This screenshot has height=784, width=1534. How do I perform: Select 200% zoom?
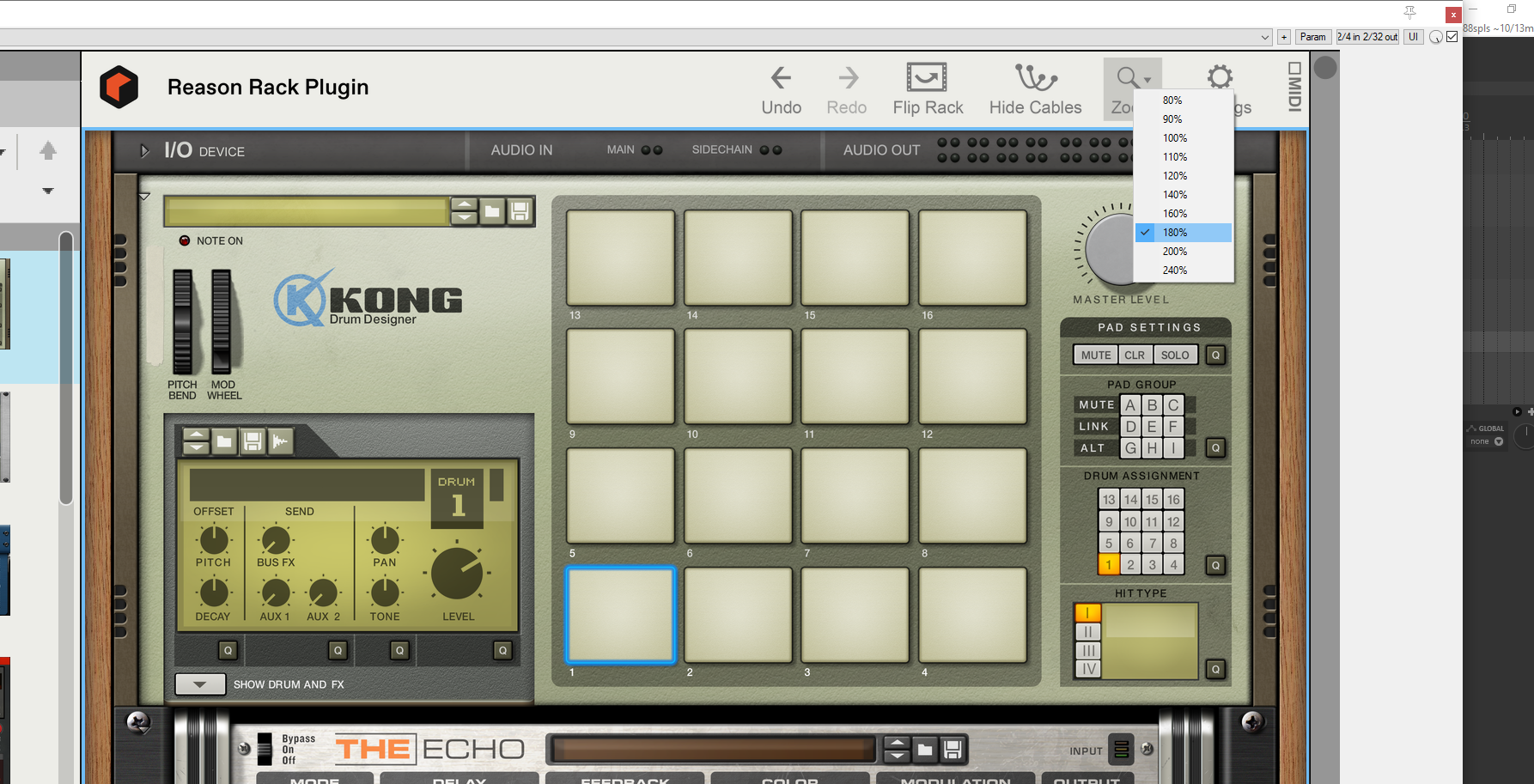tap(1184, 252)
